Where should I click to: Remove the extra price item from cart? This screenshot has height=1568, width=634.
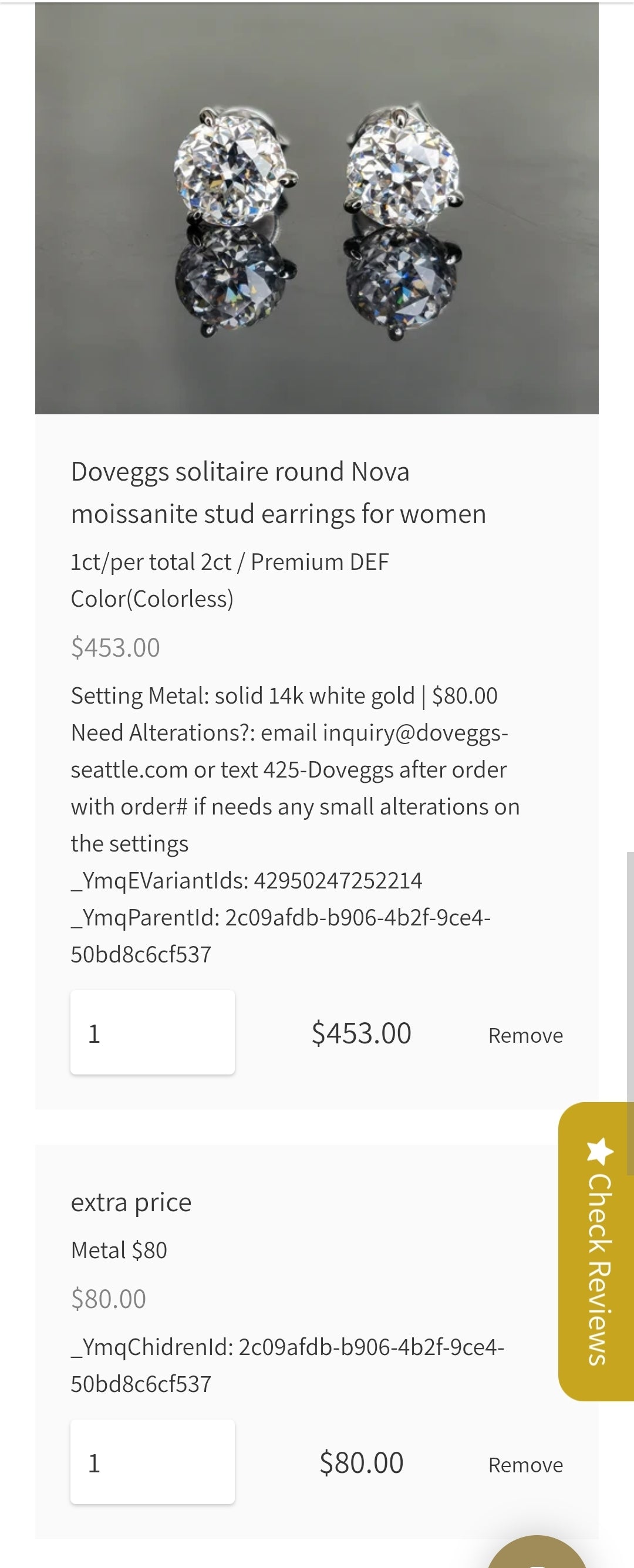pyautogui.click(x=525, y=1465)
